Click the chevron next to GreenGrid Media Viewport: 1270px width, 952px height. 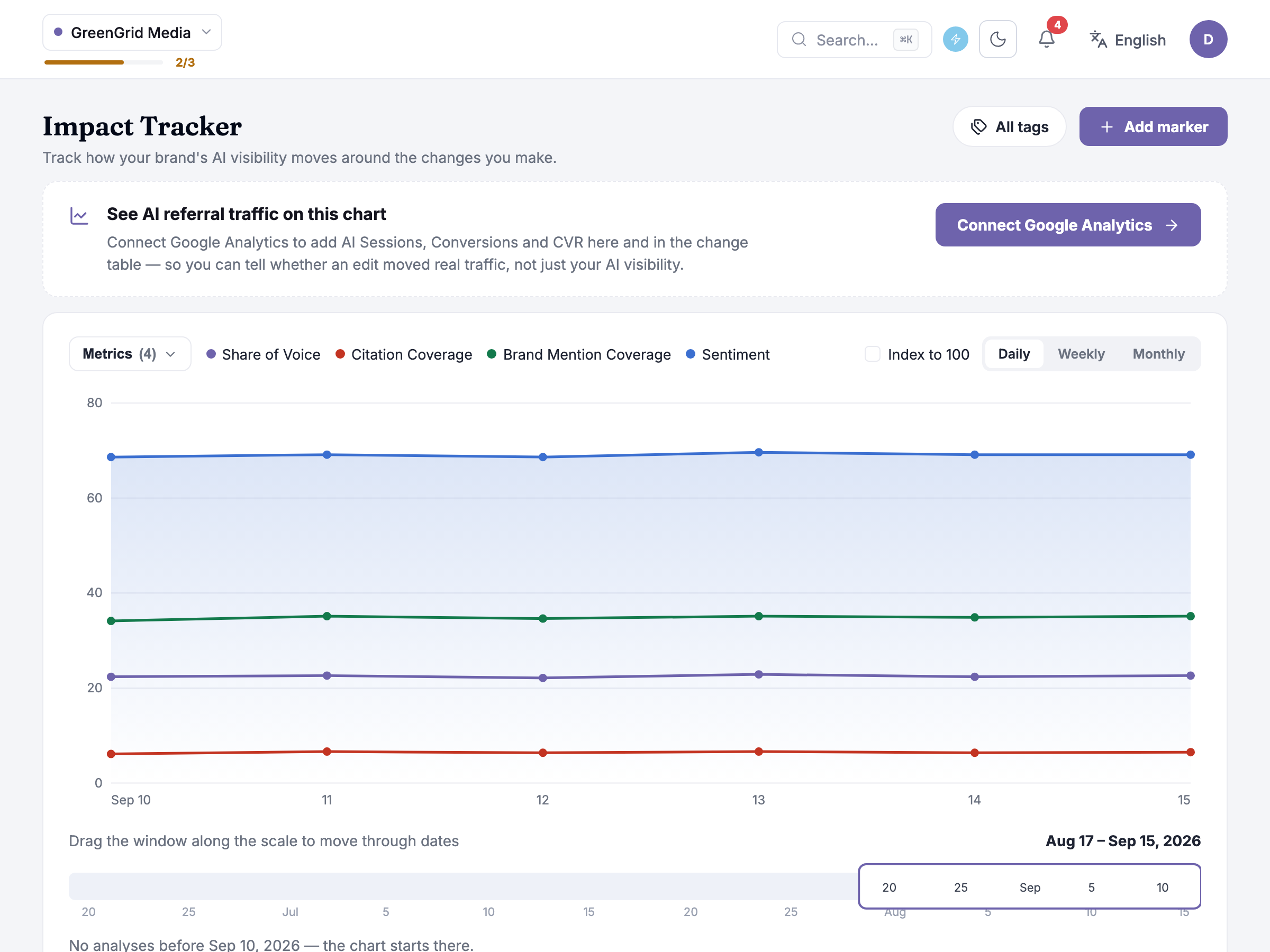[x=207, y=32]
